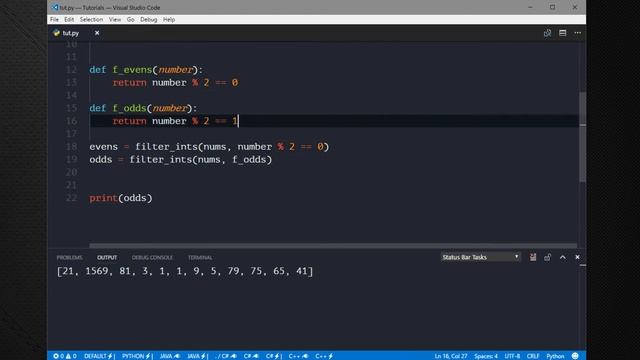
Task: Maximize the panel with the chevron up
Action: [x=562, y=257]
